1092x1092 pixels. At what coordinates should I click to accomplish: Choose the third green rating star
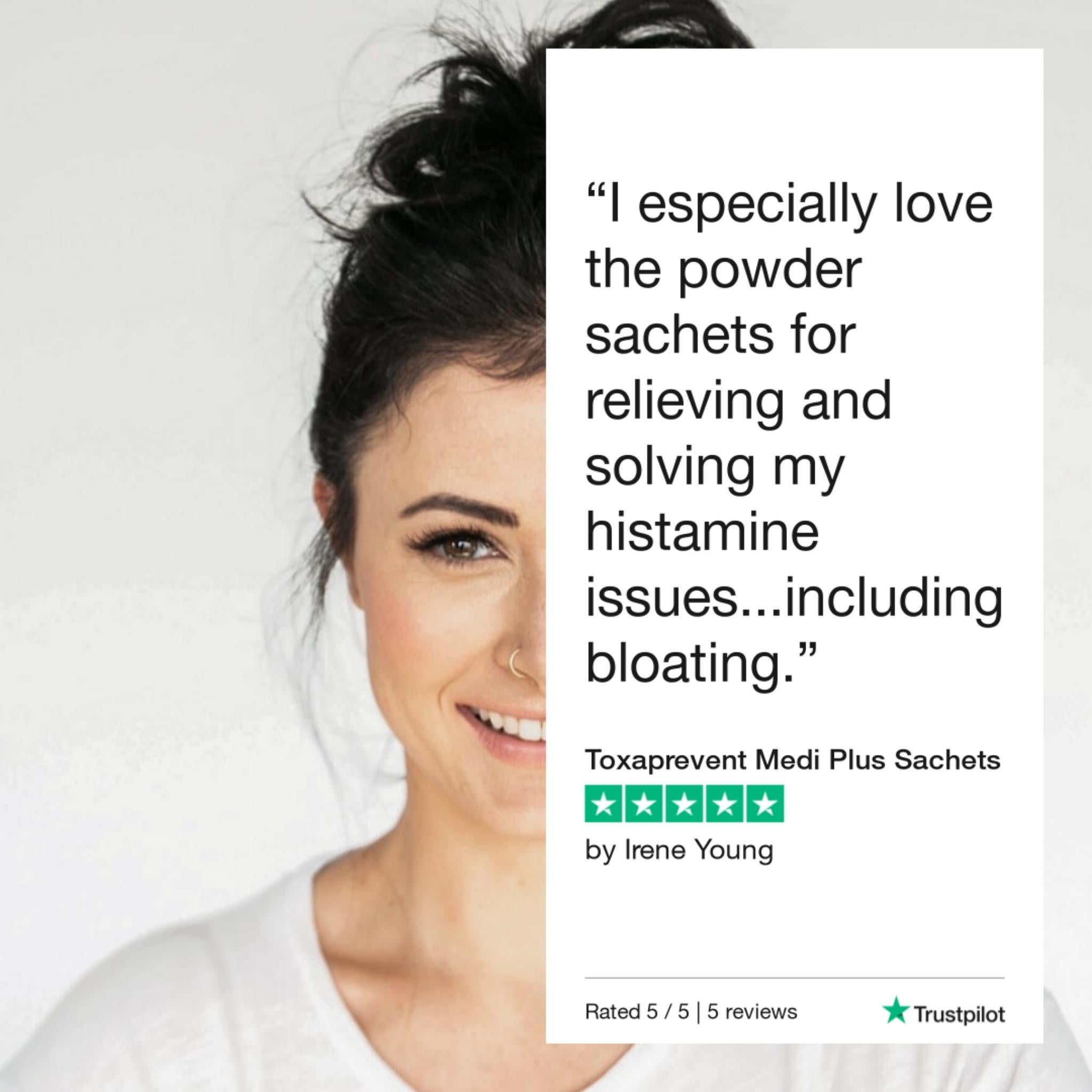(685, 803)
